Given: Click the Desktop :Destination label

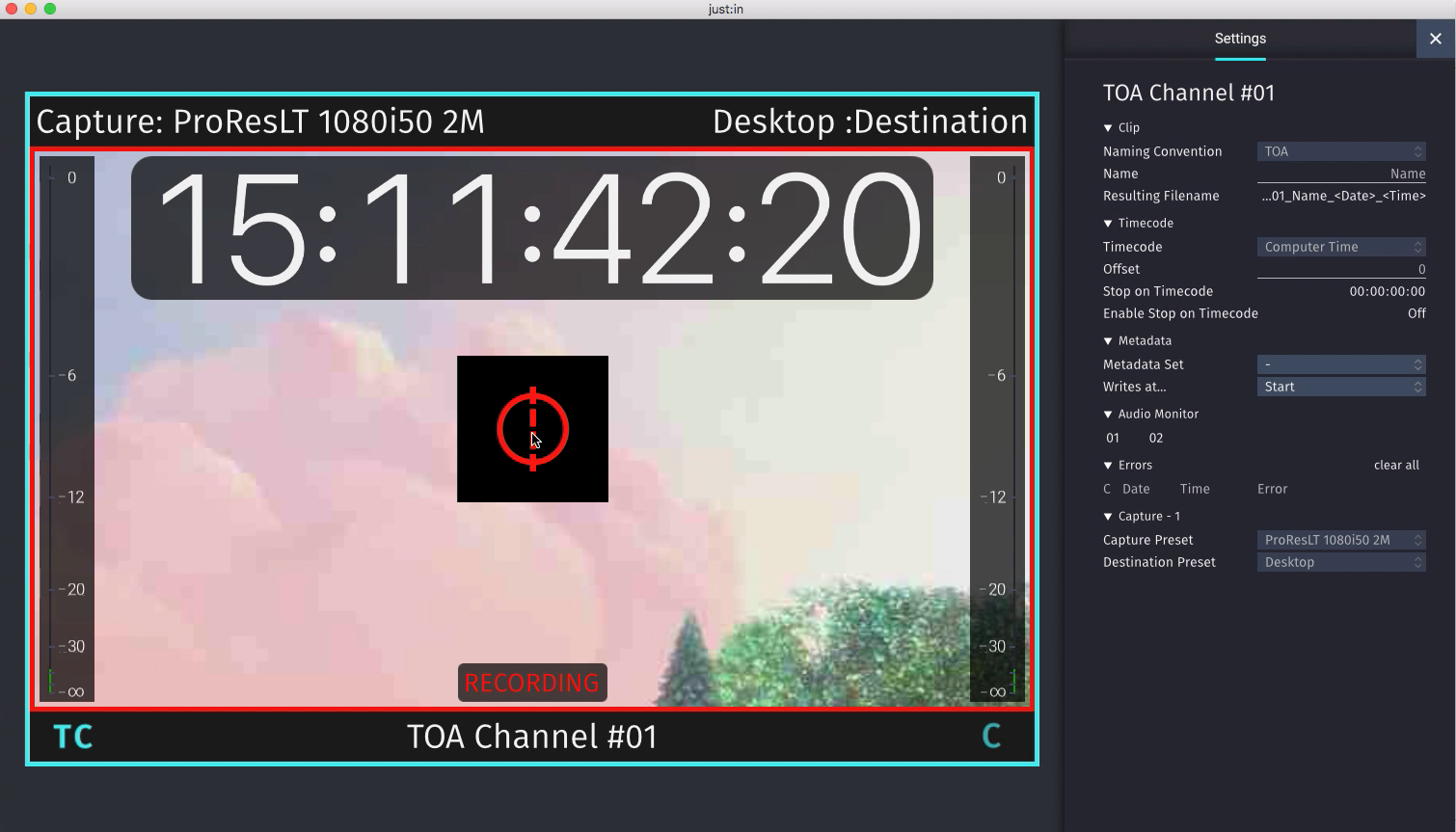Looking at the screenshot, I should click(x=870, y=122).
